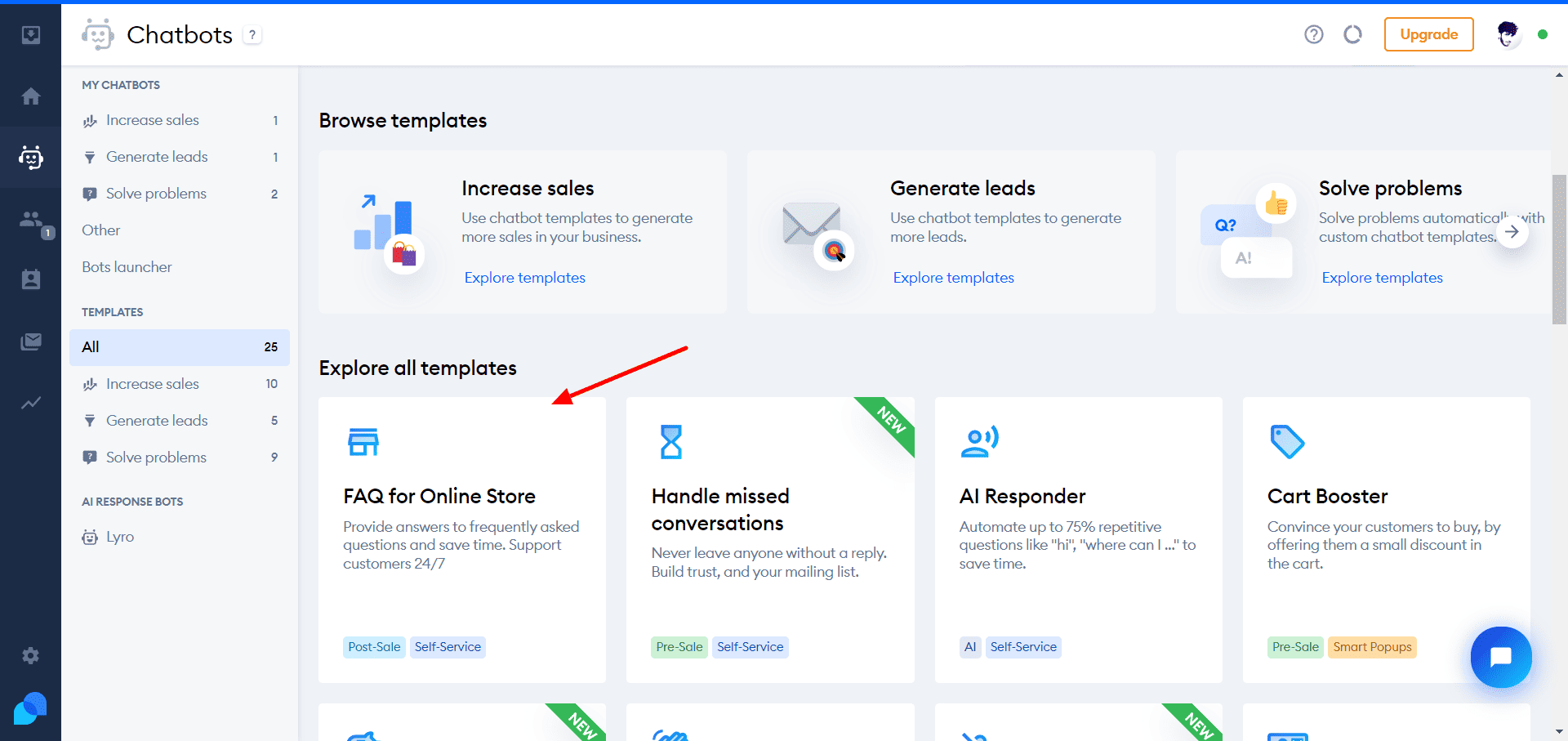Open Lyro AI response bot
The height and width of the screenshot is (741, 1568).
(120, 537)
